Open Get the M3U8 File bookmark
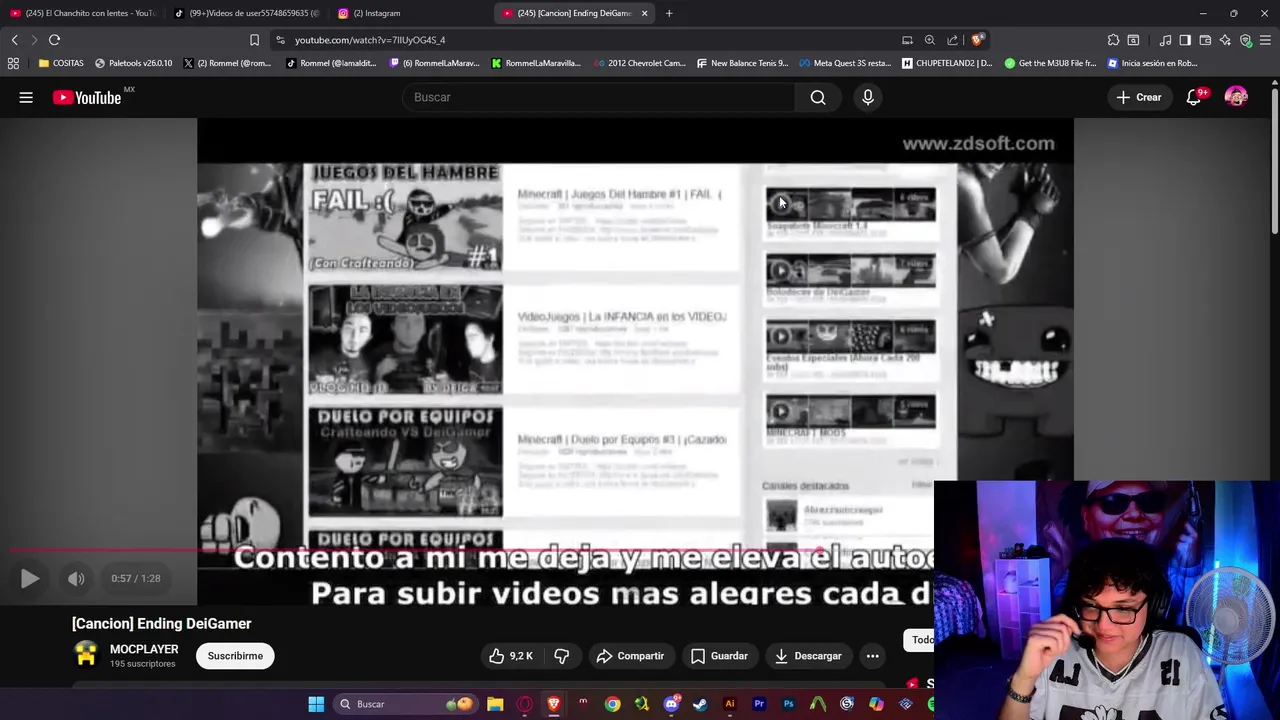 tap(1050, 63)
